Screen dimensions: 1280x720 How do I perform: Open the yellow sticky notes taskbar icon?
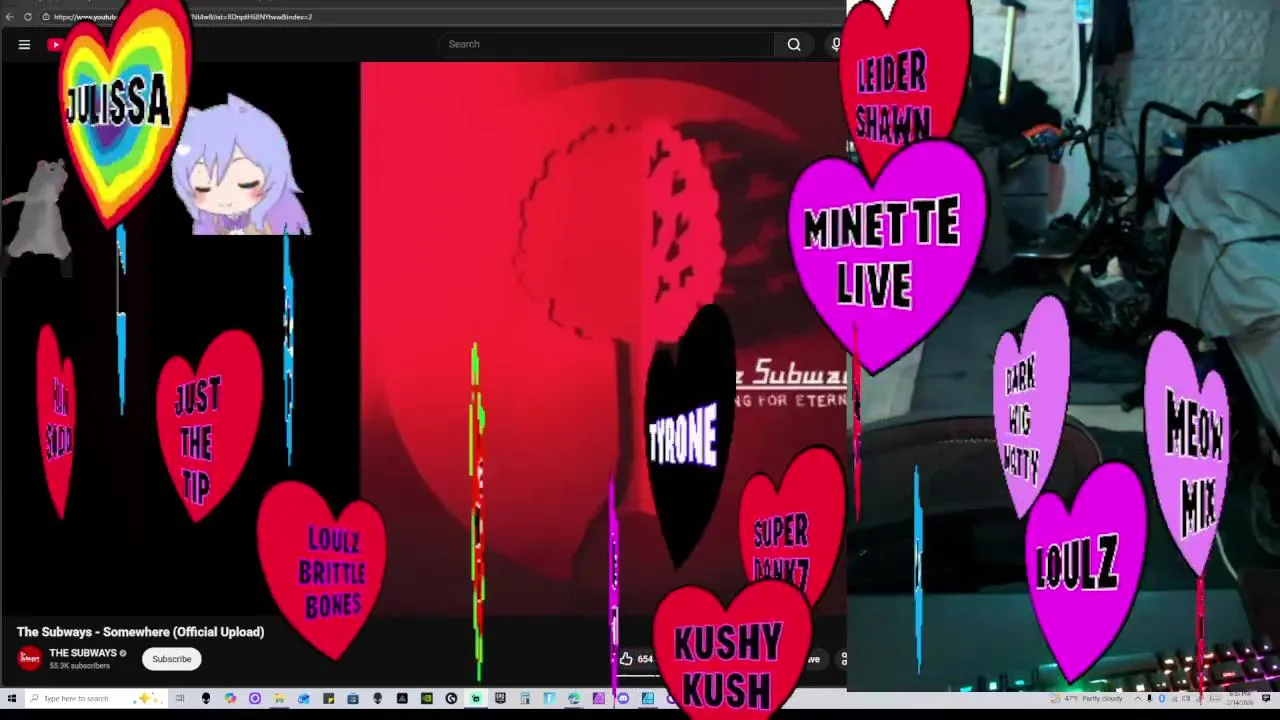click(328, 698)
